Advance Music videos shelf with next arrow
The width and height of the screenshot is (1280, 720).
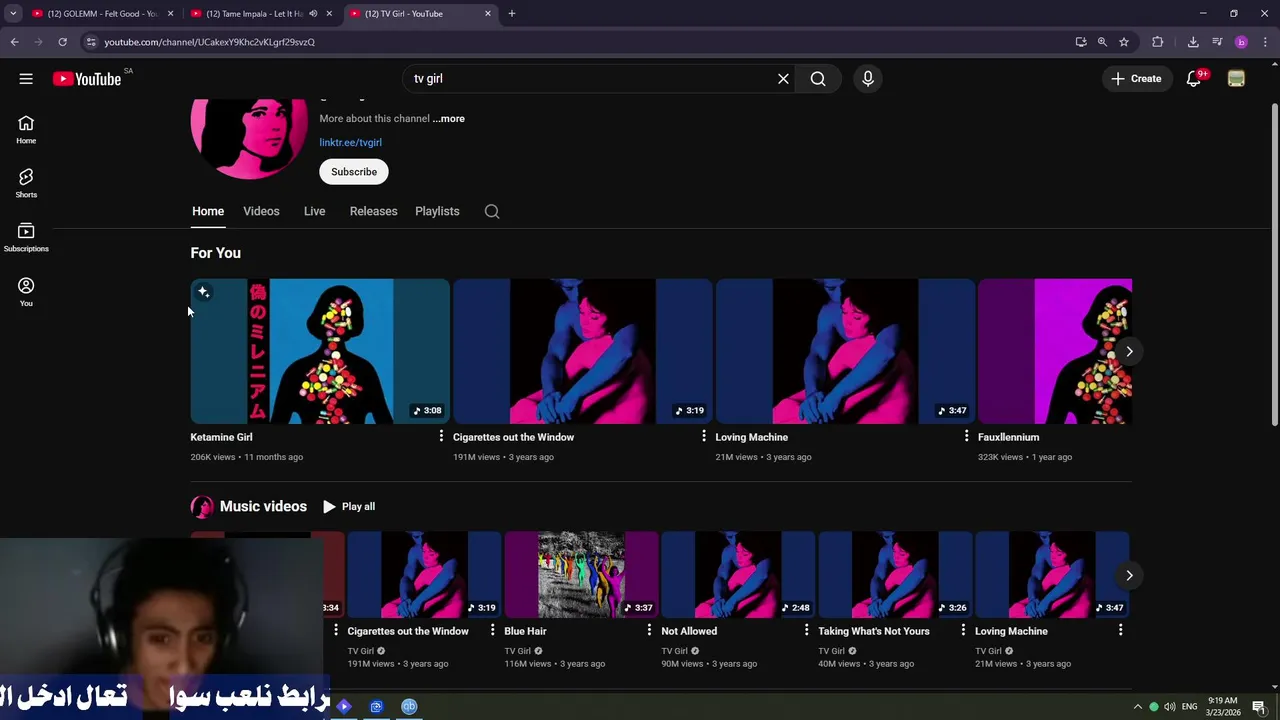point(1129,575)
